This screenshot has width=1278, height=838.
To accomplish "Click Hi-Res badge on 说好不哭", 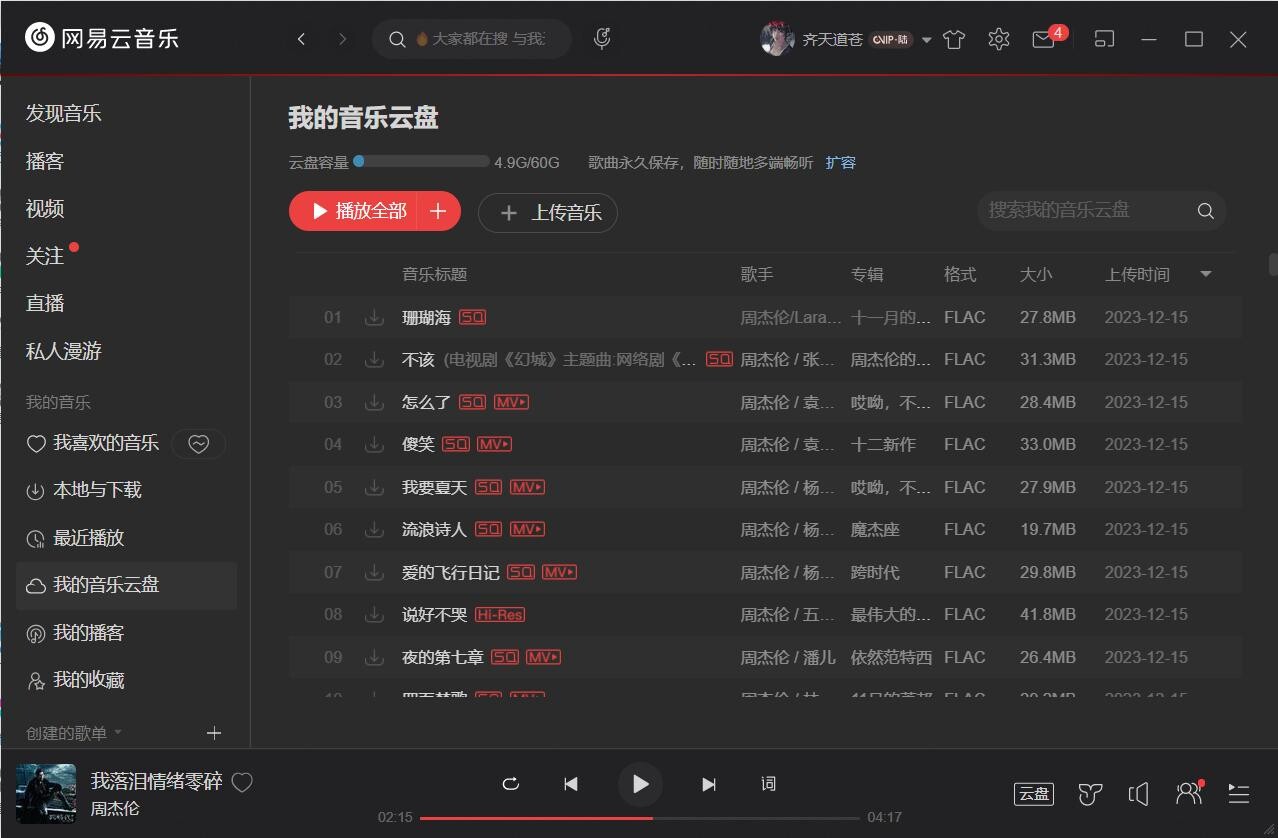I will point(500,614).
